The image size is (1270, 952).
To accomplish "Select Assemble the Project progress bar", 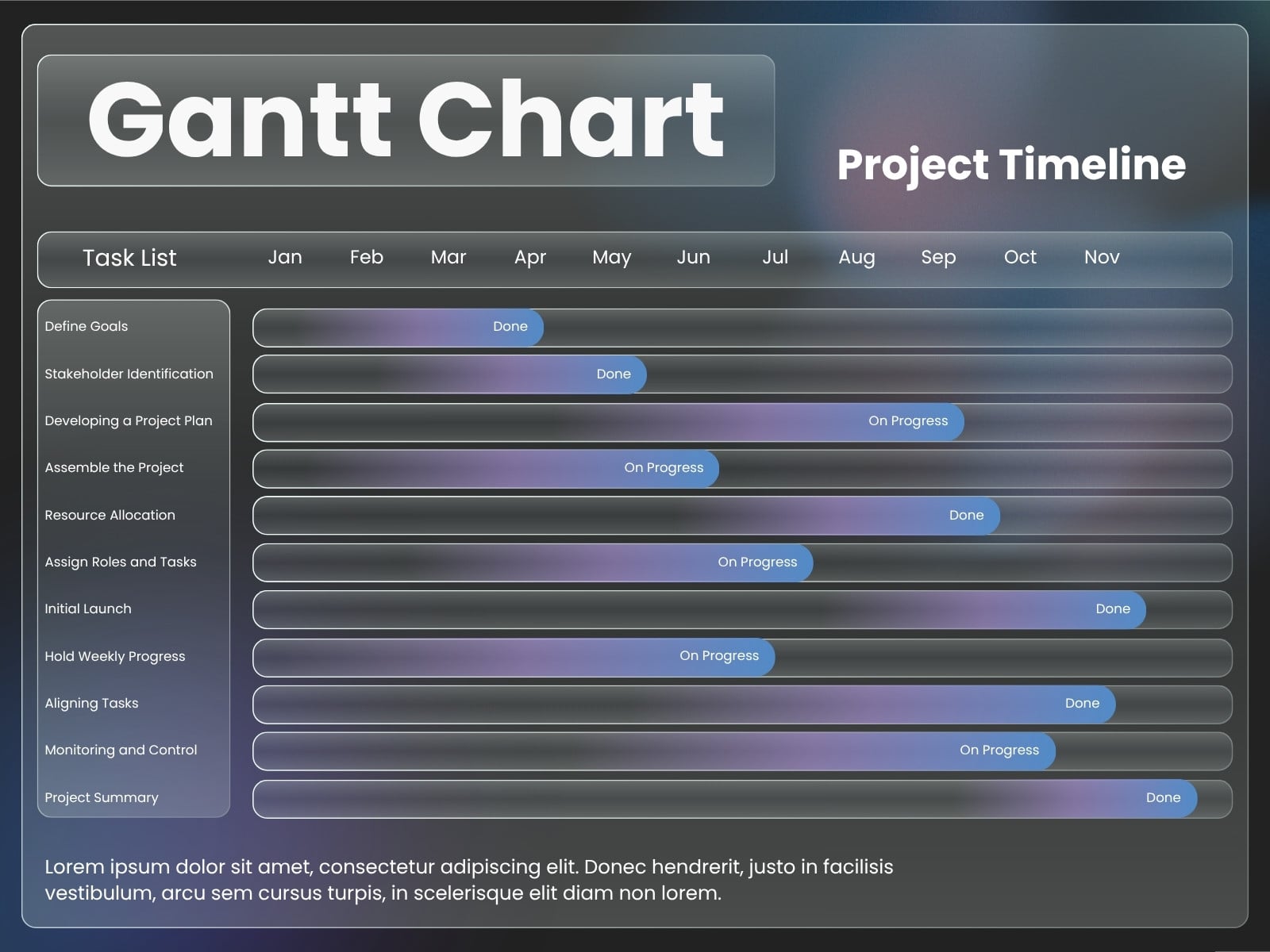I will click(x=487, y=469).
